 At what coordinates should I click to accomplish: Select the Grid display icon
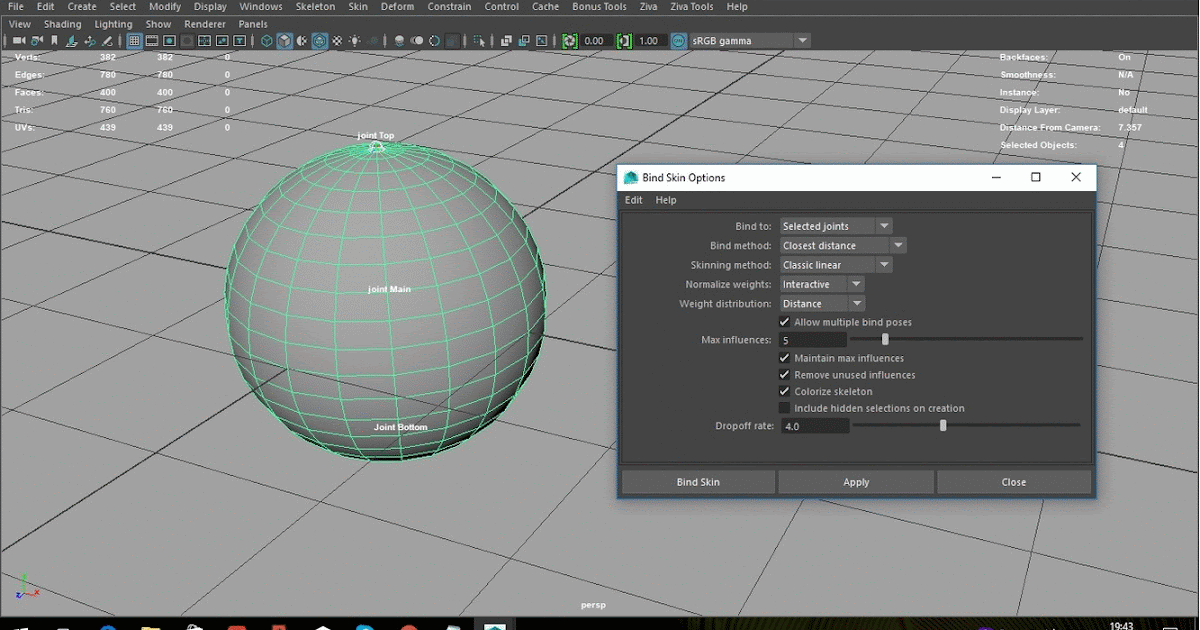pos(134,41)
